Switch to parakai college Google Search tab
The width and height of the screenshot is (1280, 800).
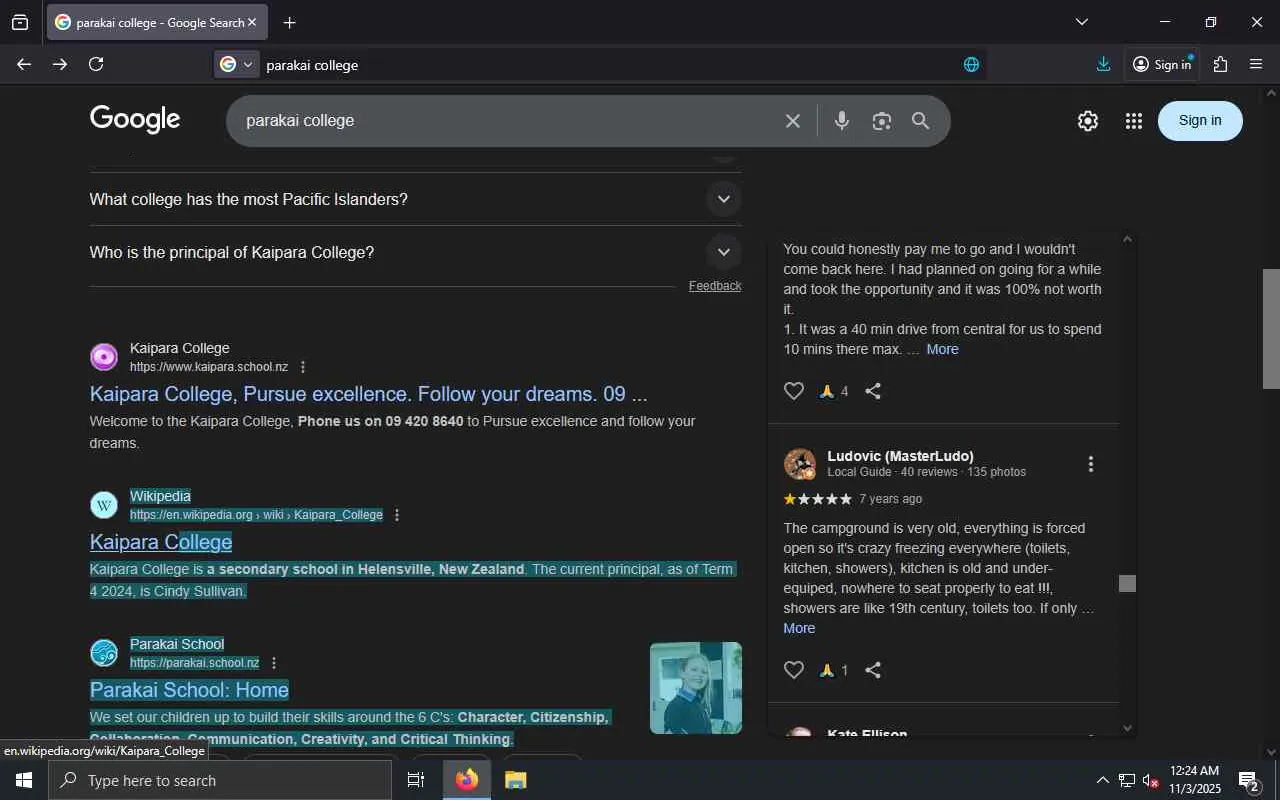(157, 22)
